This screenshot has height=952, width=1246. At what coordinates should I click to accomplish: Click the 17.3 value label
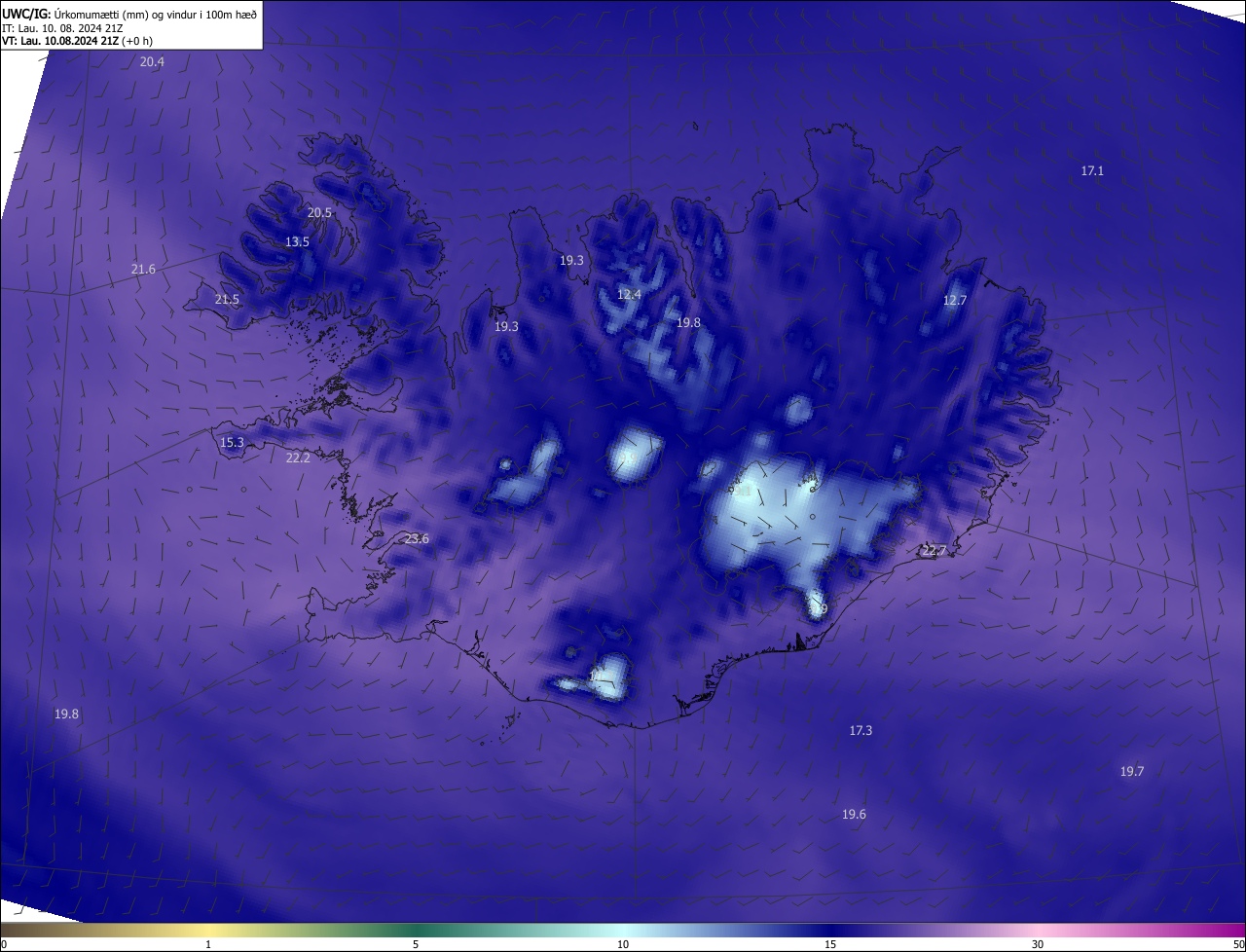pyautogui.click(x=861, y=730)
